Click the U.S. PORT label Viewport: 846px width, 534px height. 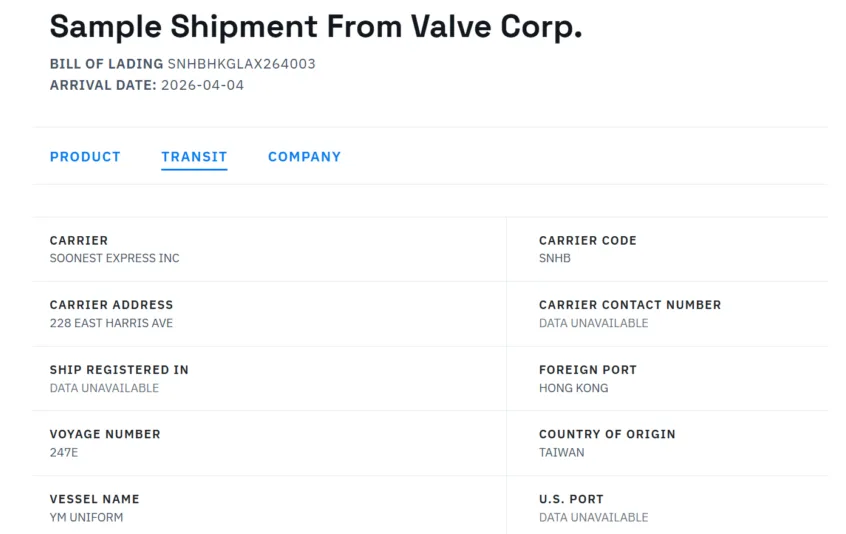[x=571, y=499]
